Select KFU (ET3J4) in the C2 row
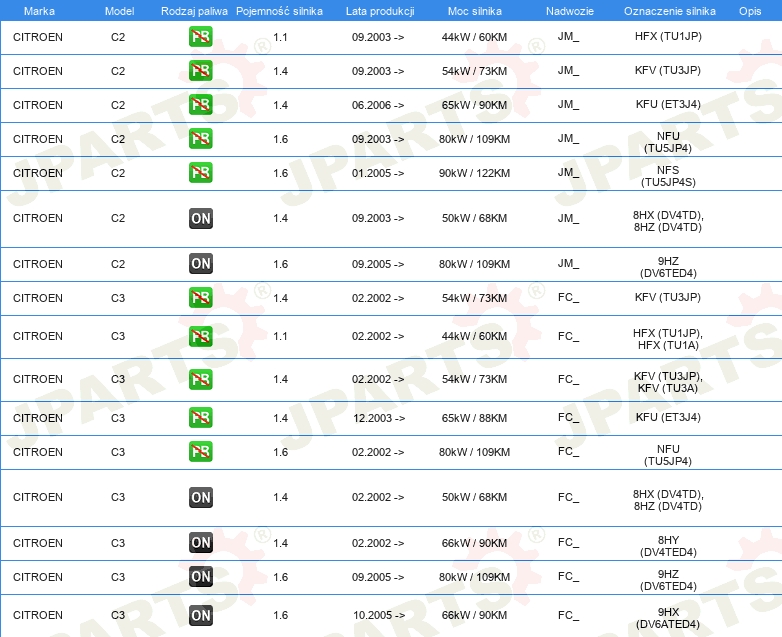The width and height of the screenshot is (782, 637). pos(668,104)
